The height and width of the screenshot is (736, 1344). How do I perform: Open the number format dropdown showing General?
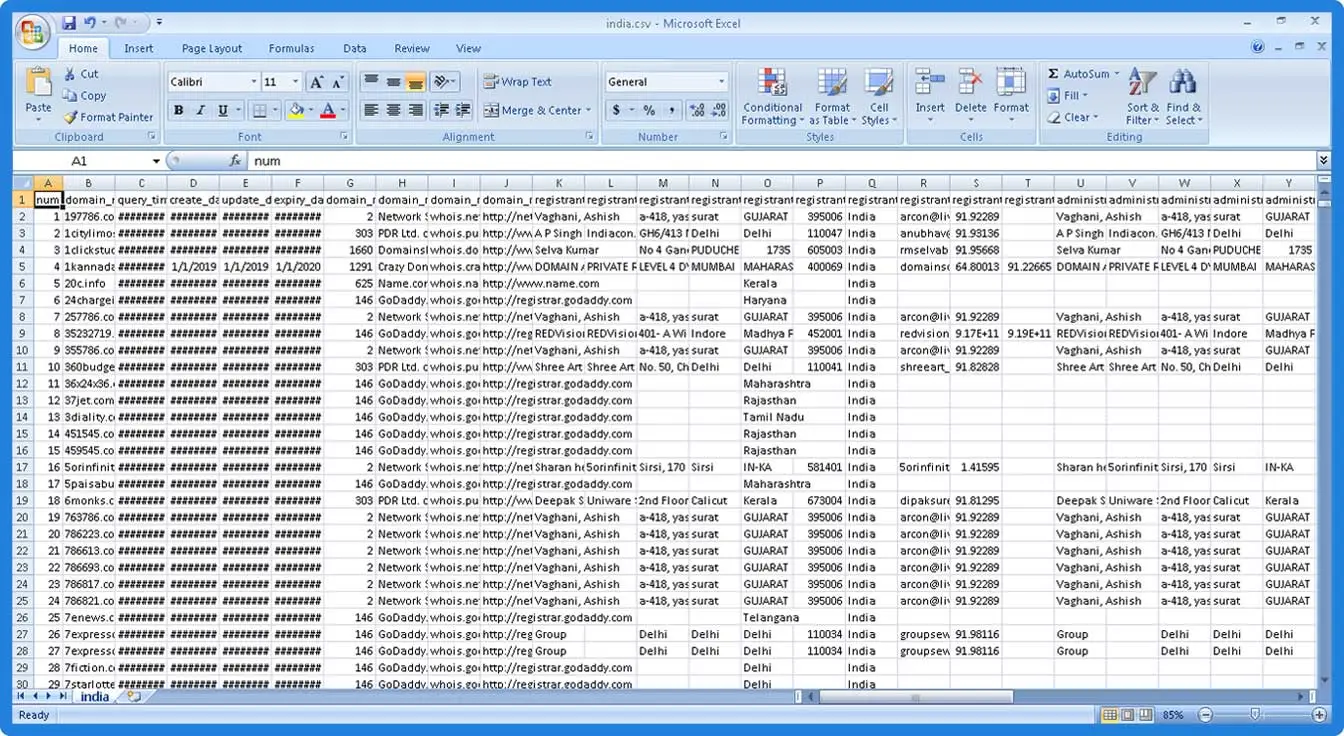tap(721, 82)
